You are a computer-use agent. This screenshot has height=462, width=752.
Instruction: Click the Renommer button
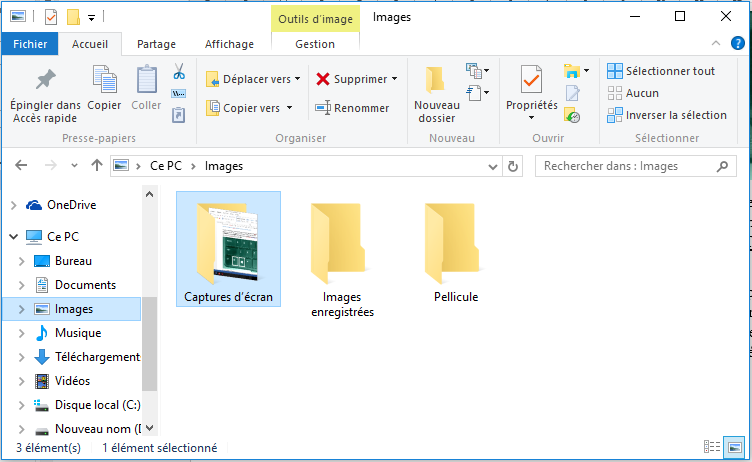(352, 108)
